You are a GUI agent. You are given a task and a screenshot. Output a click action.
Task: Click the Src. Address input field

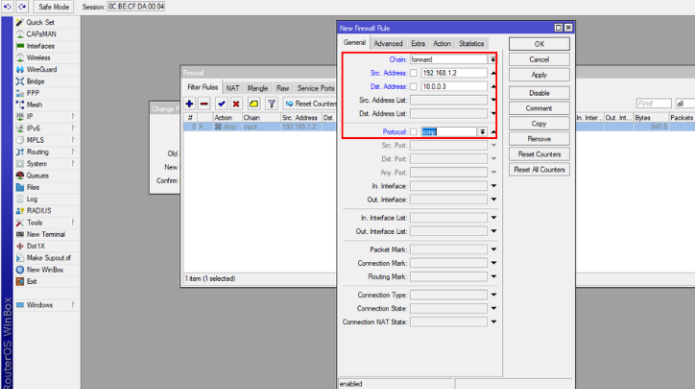[x=454, y=73]
